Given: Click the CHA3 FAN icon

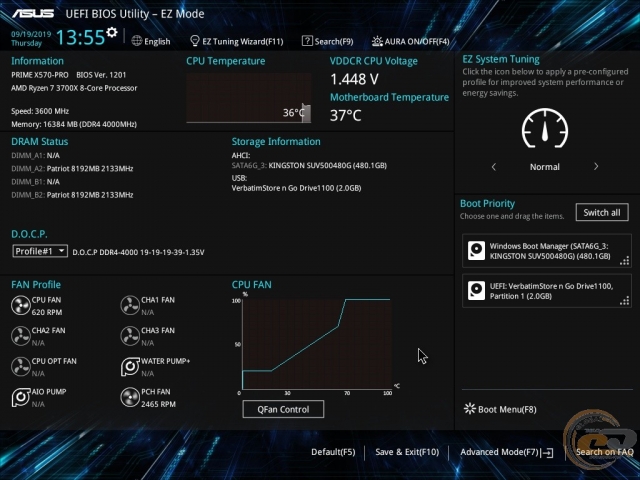Looking at the screenshot, I should click(x=130, y=336).
